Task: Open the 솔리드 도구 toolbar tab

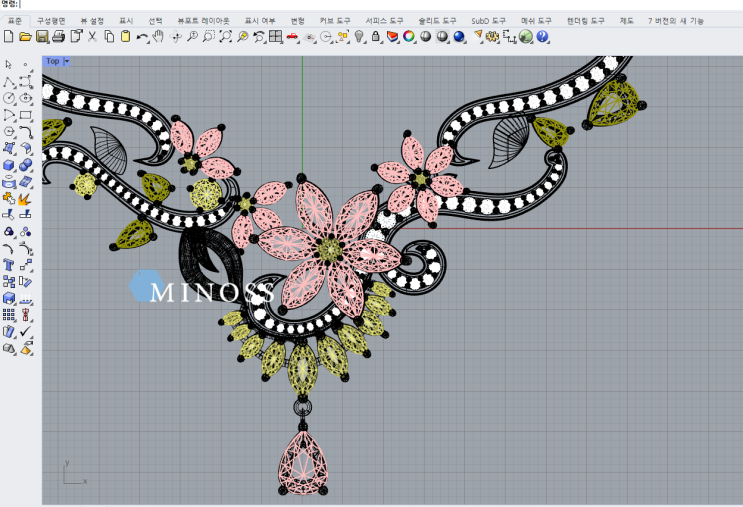Action: 437,20
